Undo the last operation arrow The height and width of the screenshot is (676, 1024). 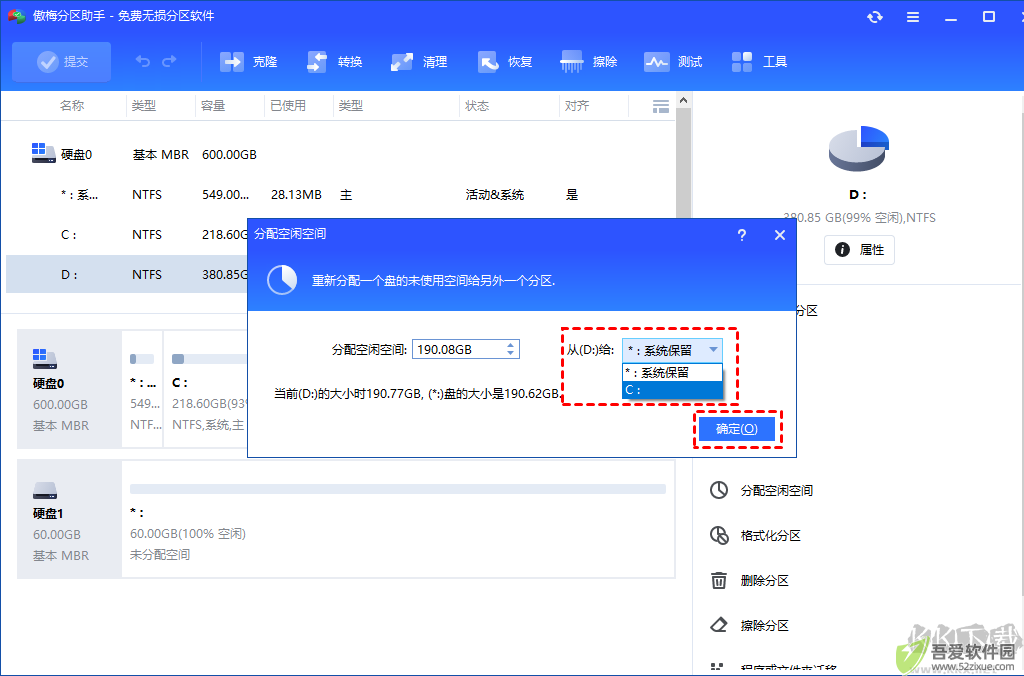click(x=142, y=61)
